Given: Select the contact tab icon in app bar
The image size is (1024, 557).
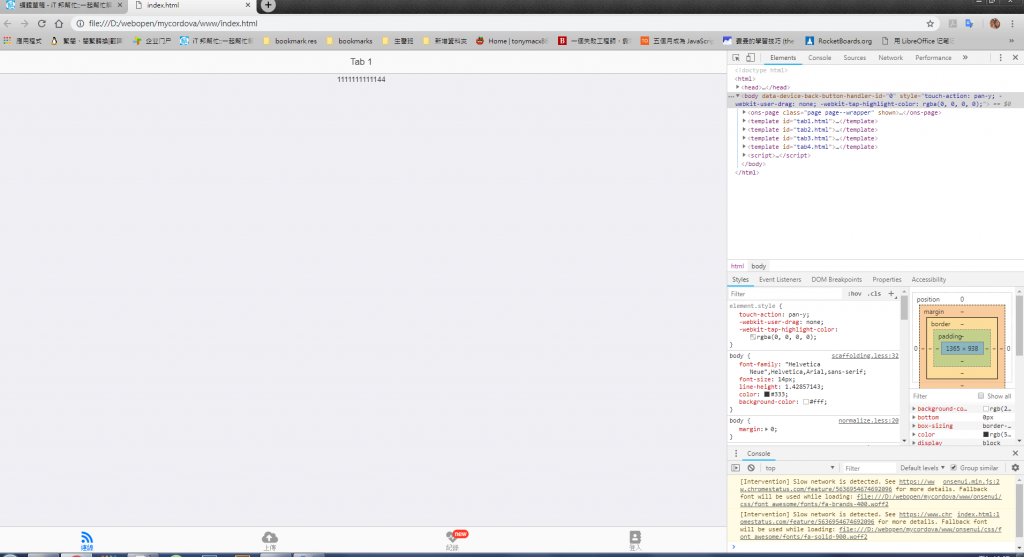Looking at the screenshot, I should point(635,537).
